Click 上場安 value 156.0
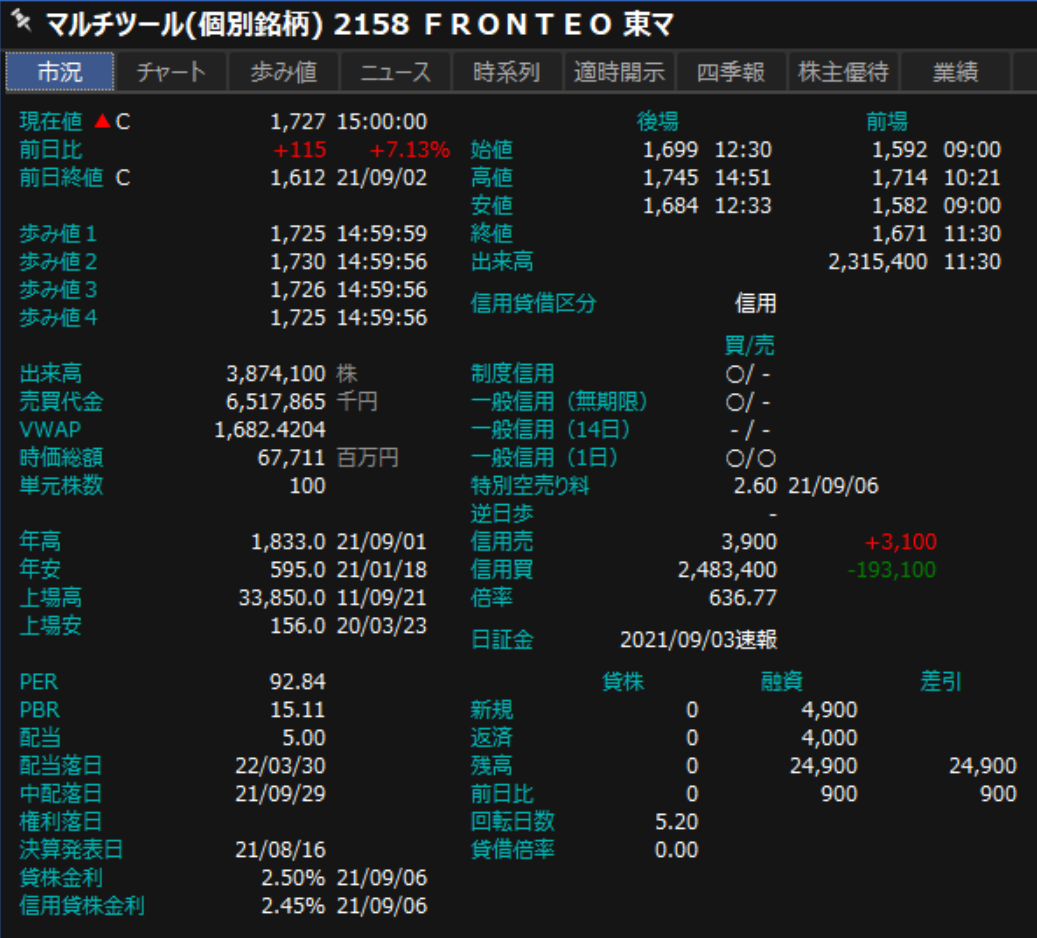This screenshot has width=1037, height=938. 298,626
